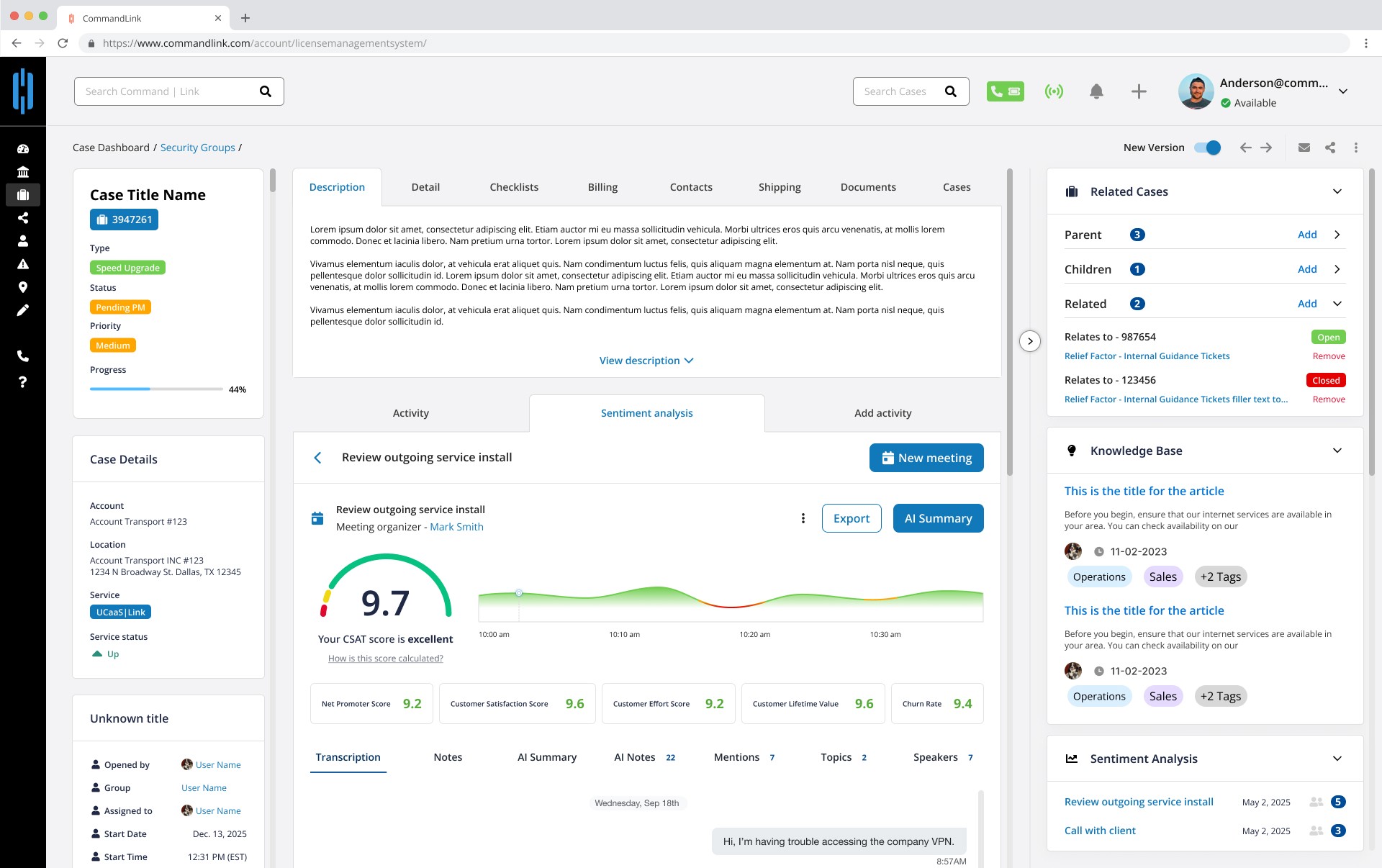Switch to the Speakers tab

[943, 757]
